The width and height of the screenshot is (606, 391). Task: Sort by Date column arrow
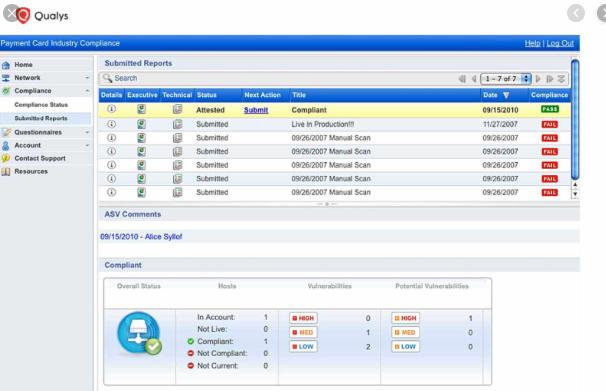(506, 95)
